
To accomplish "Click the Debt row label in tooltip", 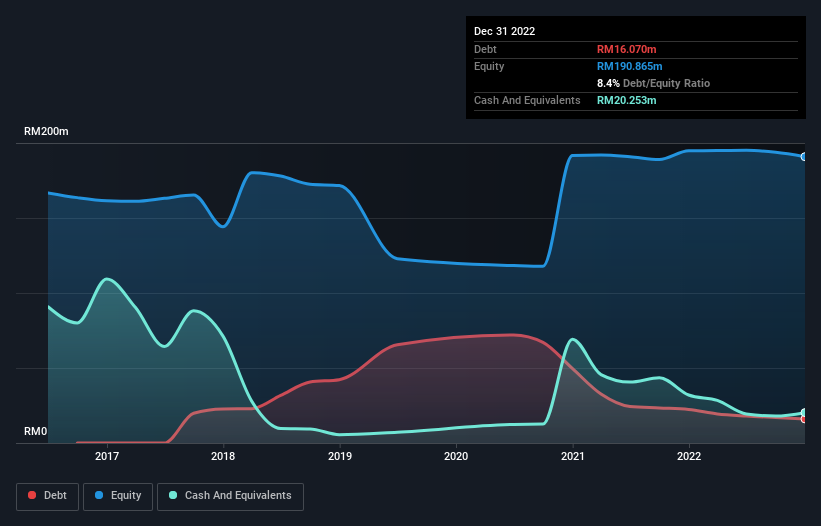I will coord(485,49).
